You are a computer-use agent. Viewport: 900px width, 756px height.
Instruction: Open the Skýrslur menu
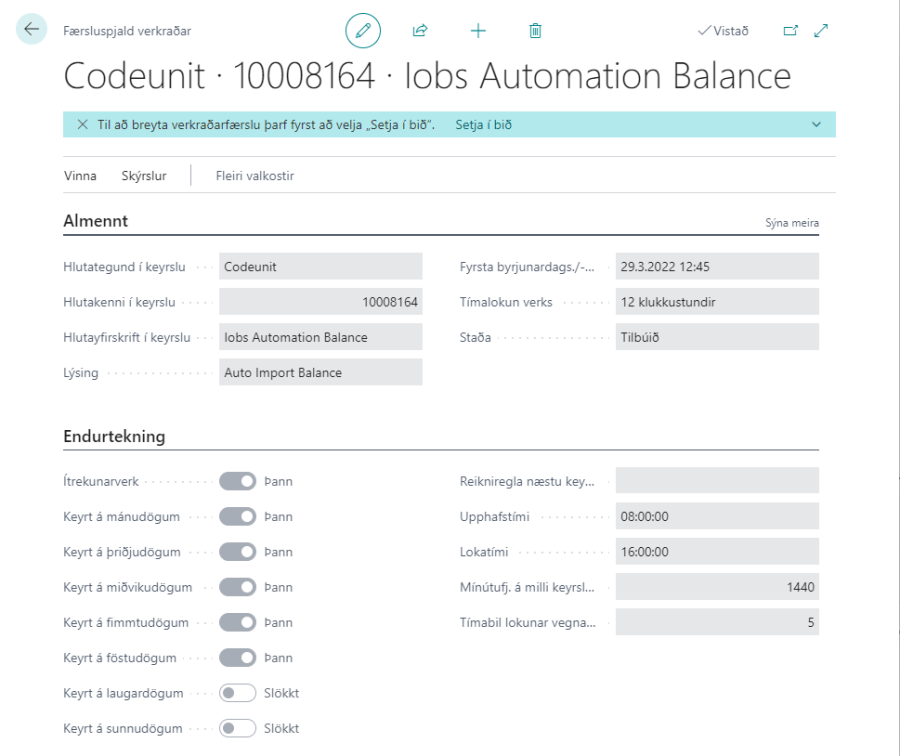pyautogui.click(x=143, y=176)
